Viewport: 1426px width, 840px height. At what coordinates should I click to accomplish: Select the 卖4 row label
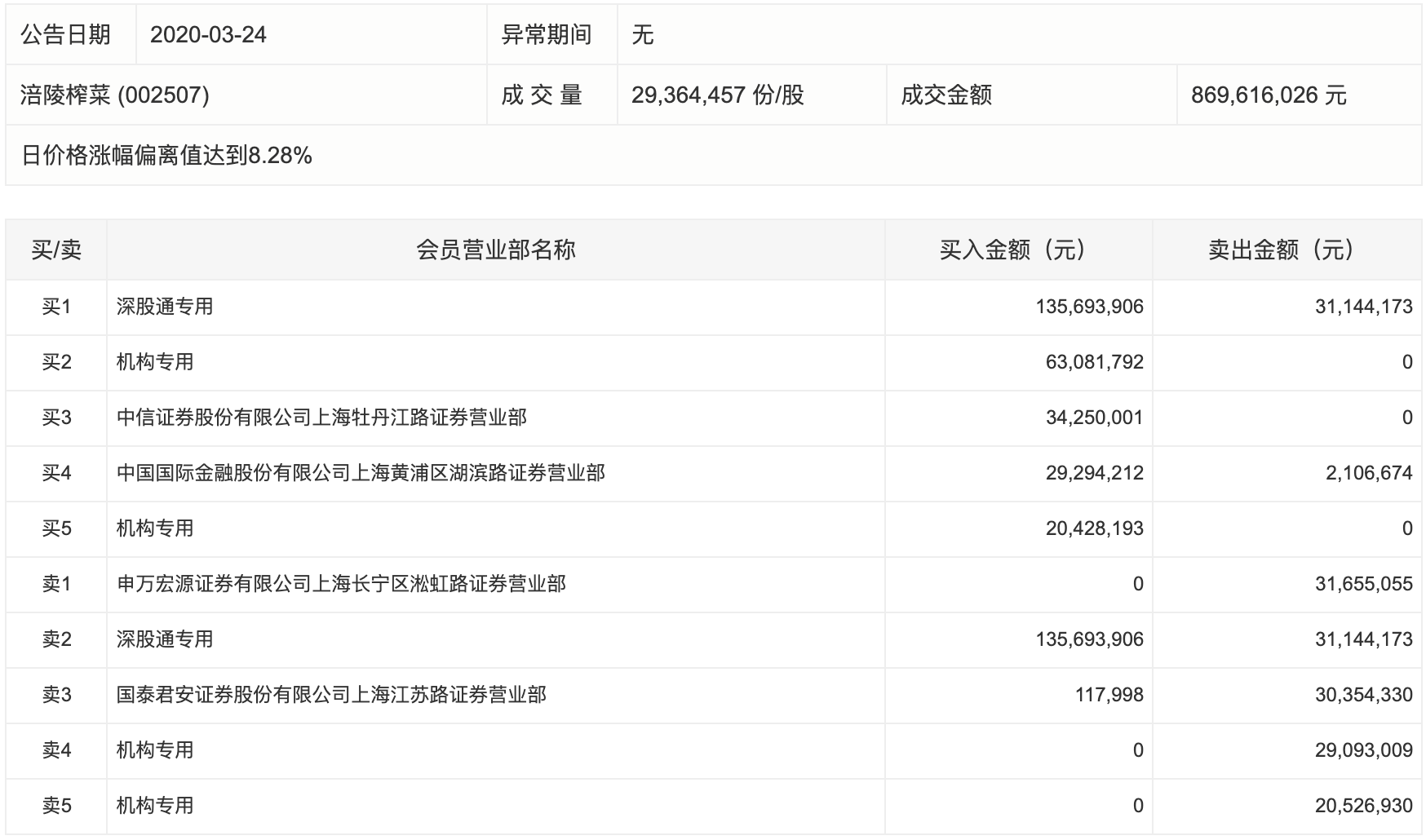pos(56,750)
